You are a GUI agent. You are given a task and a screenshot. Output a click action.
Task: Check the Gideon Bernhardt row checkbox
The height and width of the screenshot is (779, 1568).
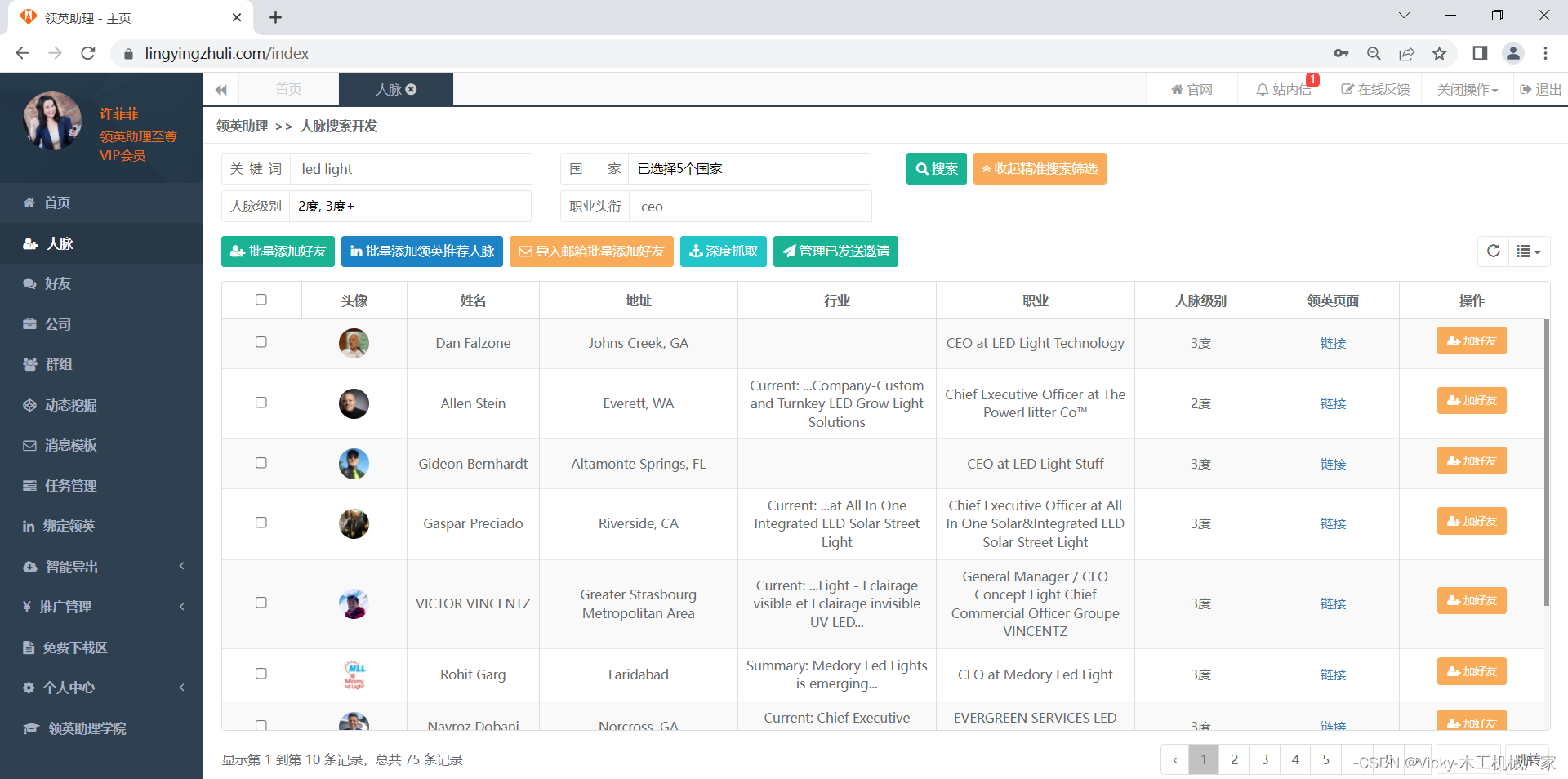[x=261, y=463]
